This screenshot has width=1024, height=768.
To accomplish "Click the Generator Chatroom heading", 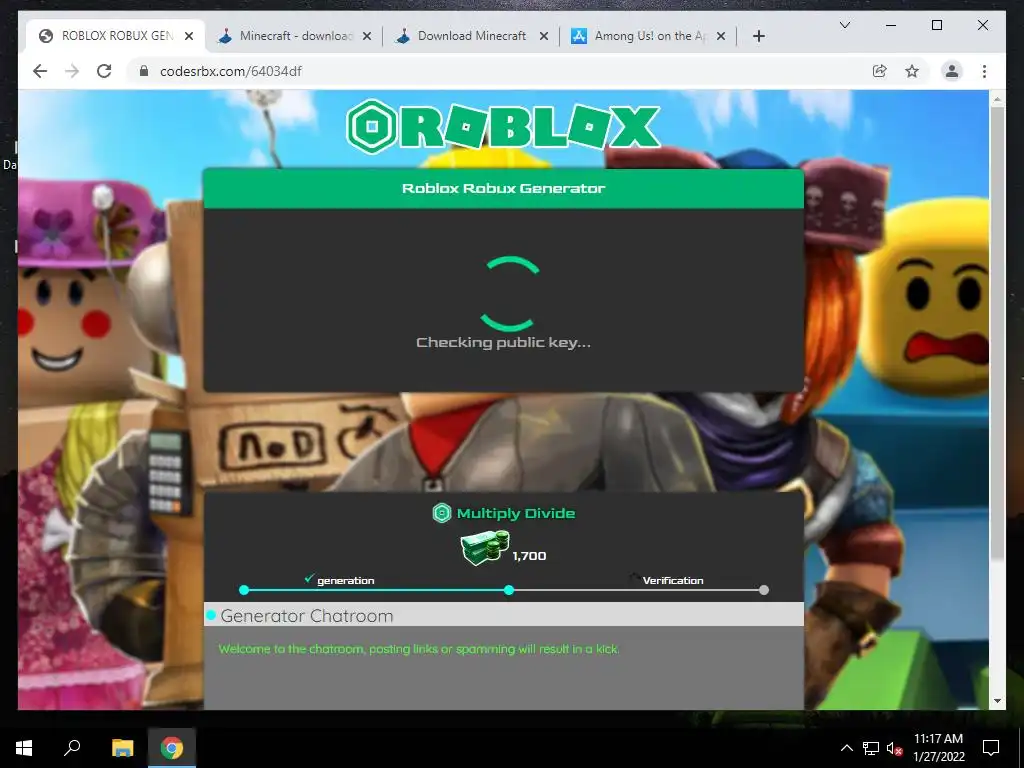I will [x=307, y=616].
